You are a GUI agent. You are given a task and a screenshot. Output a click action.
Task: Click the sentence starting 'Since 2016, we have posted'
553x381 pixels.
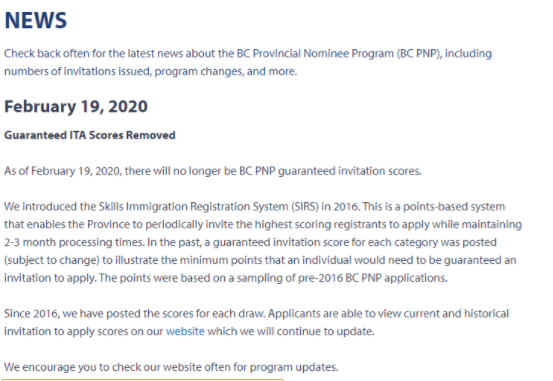136,314
